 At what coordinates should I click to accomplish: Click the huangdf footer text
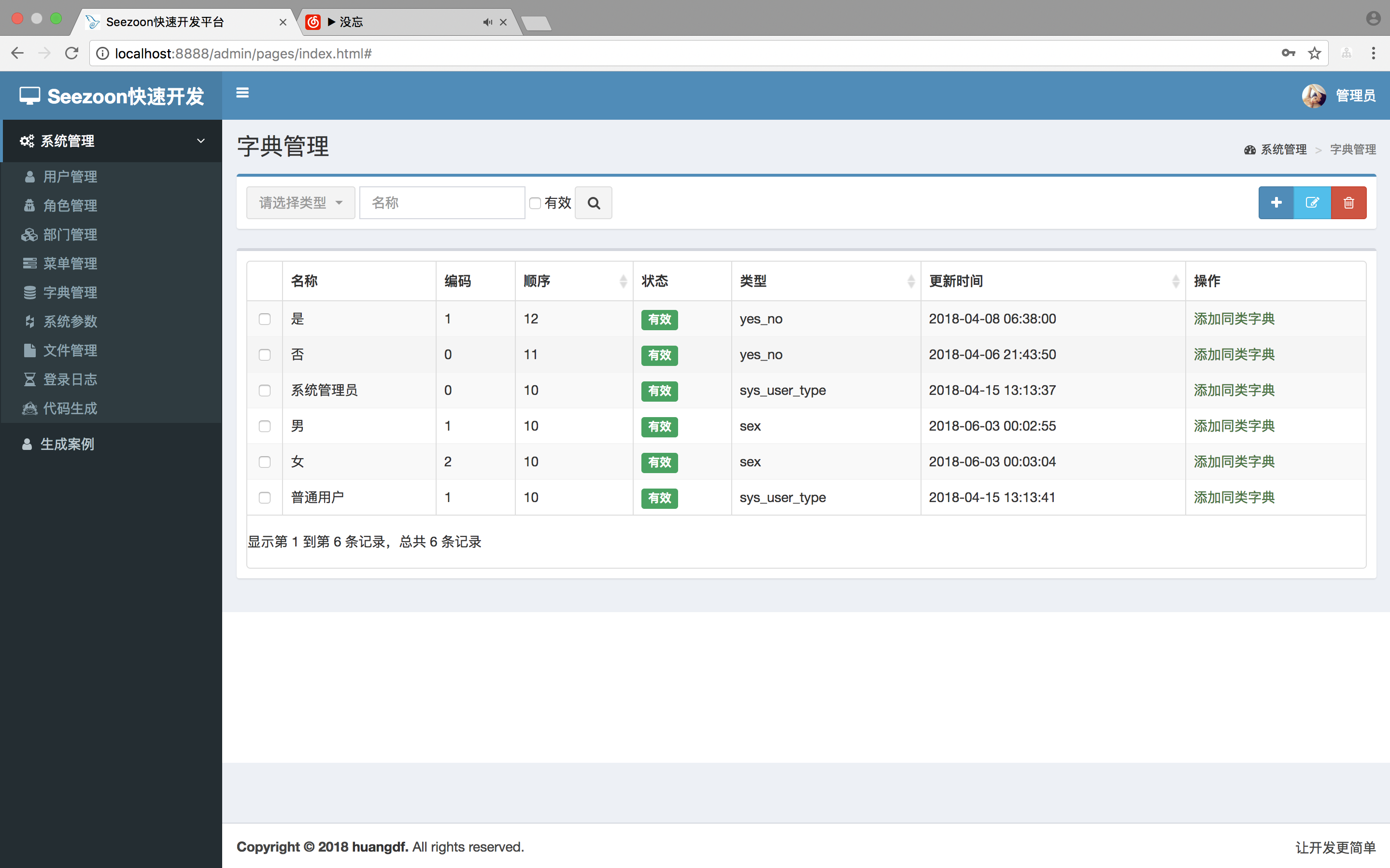pyautogui.click(x=380, y=847)
